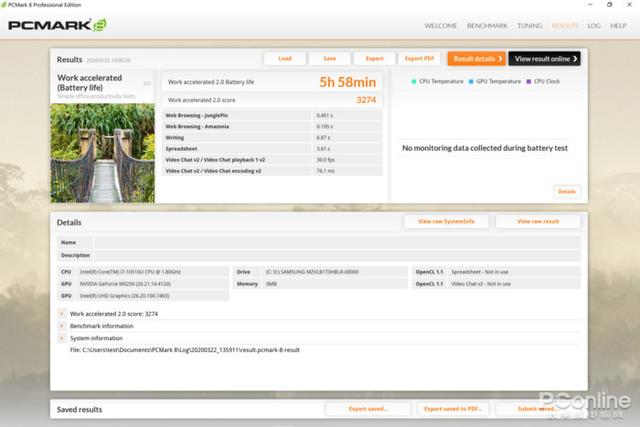The height and width of the screenshot is (427, 640).
Task: Restore the PCMark 8 window size
Action: (609, 4)
